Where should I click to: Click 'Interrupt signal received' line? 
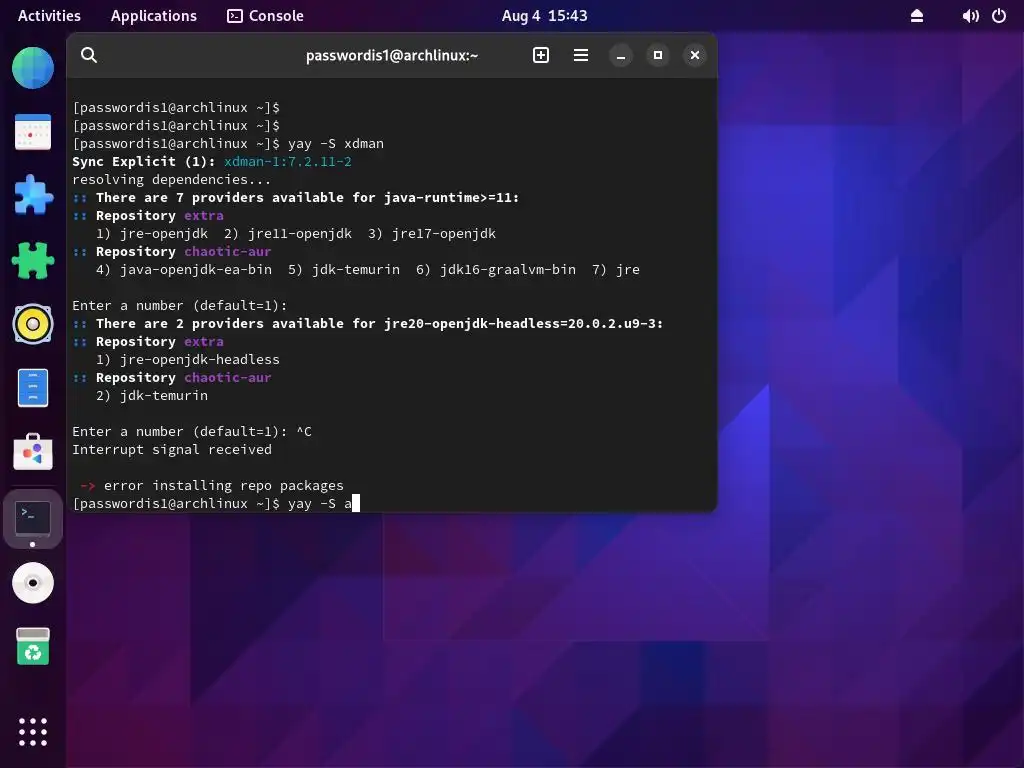tap(172, 449)
